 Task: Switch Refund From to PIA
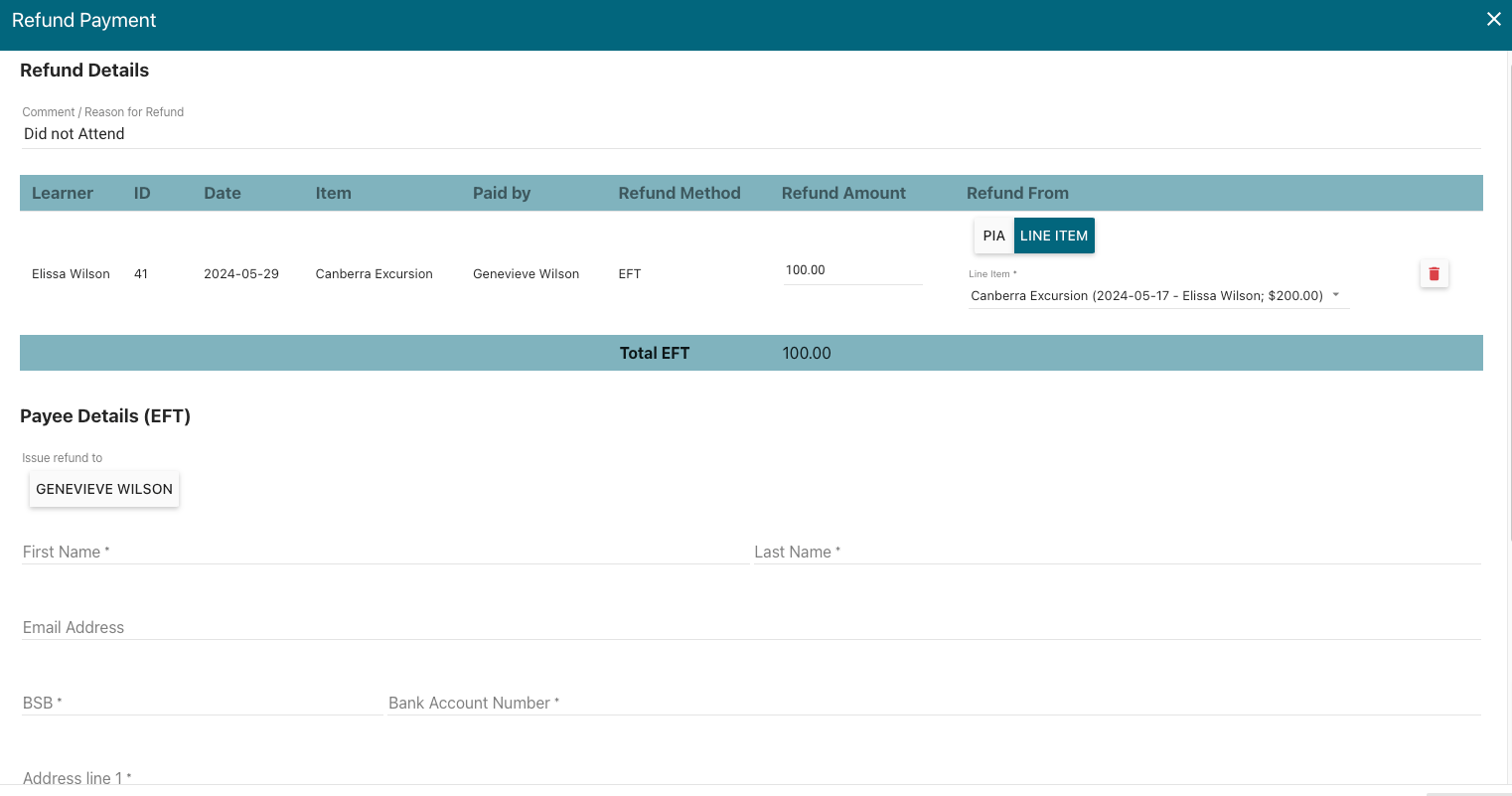(x=993, y=236)
